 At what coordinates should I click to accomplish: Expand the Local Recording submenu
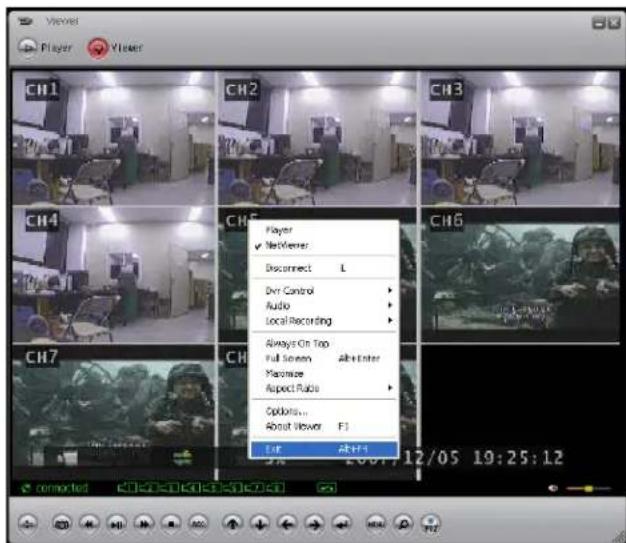click(x=323, y=321)
